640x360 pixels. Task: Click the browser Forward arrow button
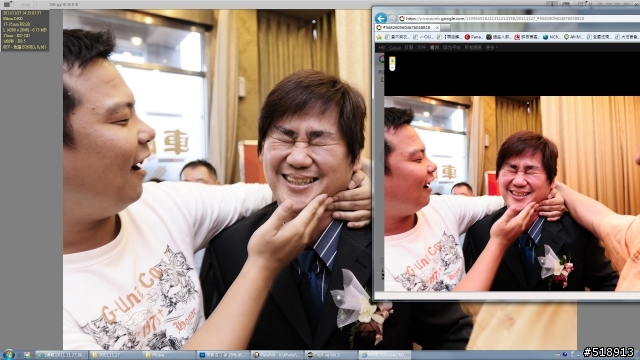pos(392,18)
